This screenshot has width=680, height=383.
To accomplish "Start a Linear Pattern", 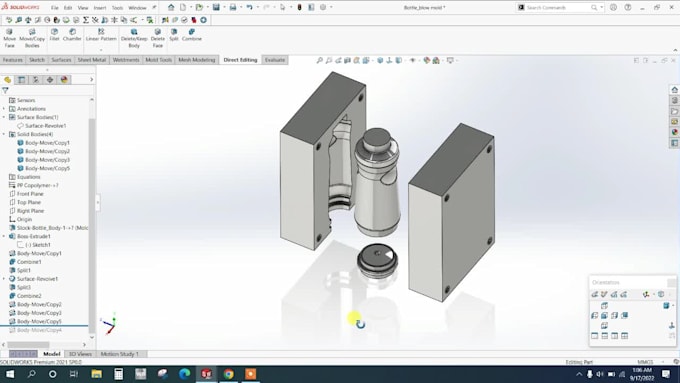I will click(x=101, y=35).
